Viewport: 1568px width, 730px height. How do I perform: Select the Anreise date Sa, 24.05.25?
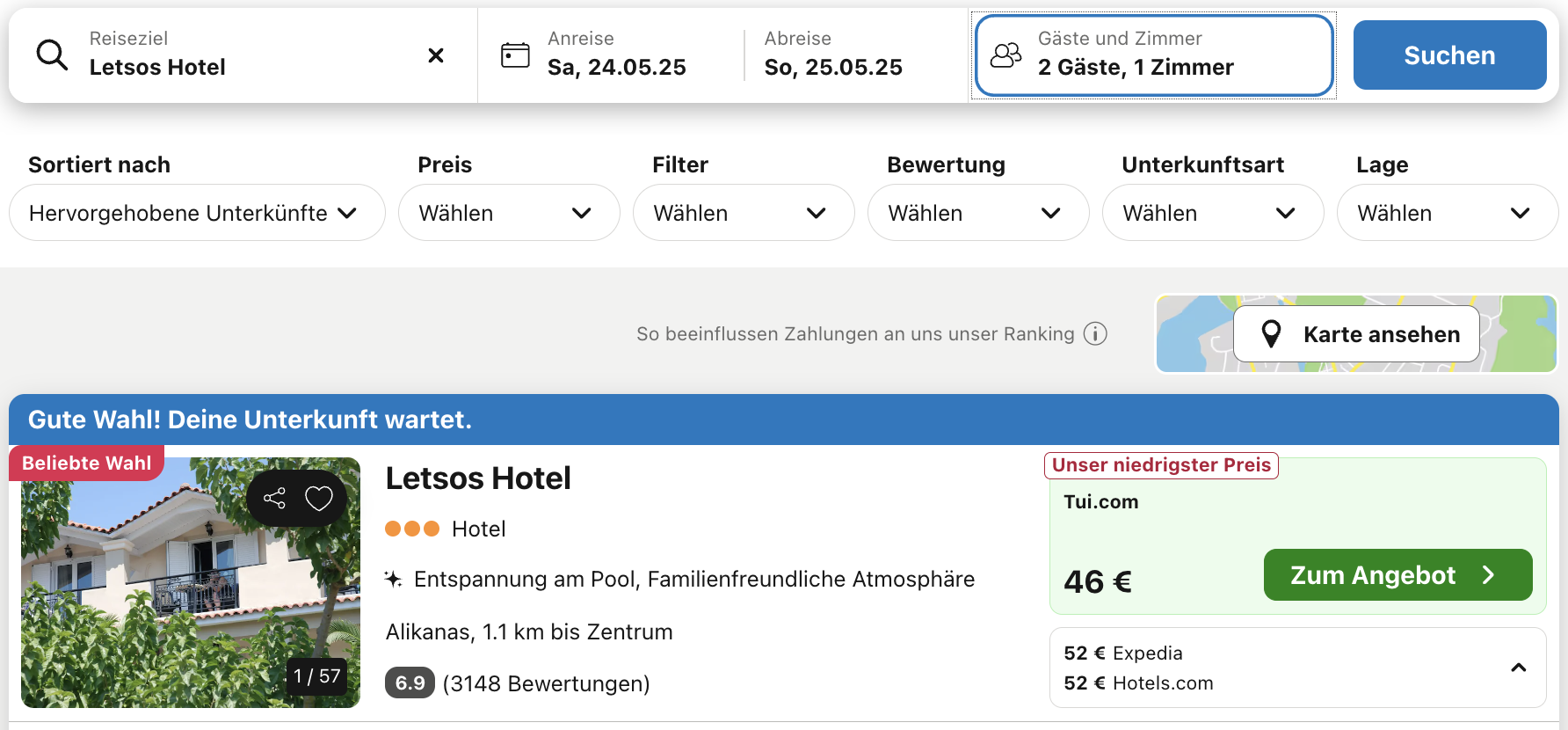coord(616,67)
